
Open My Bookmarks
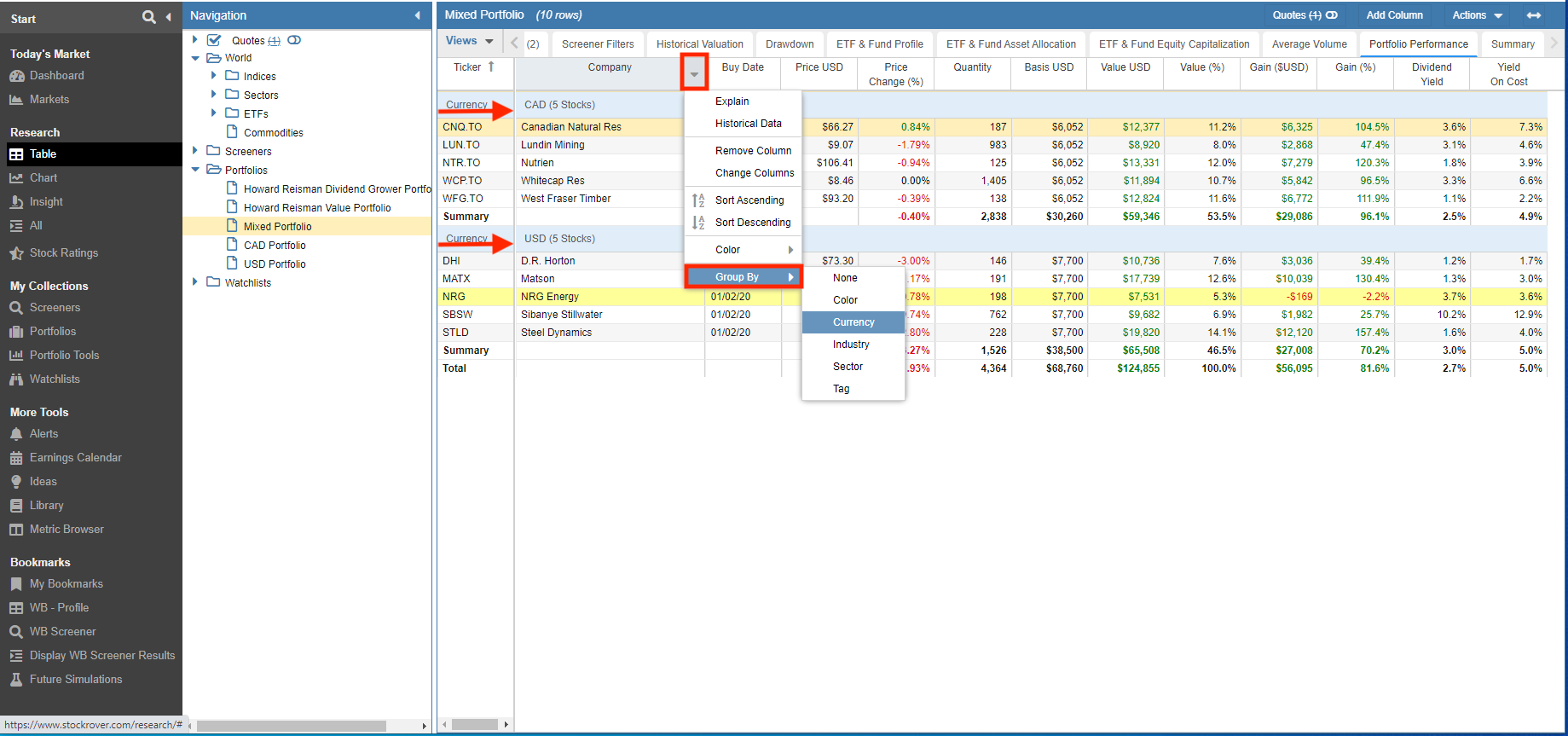tap(66, 584)
